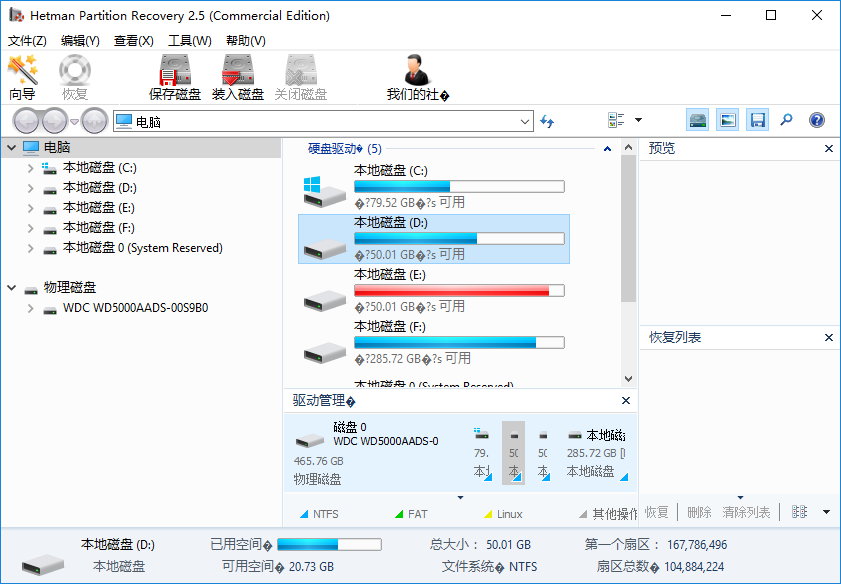Click 保存磁盘 save disk icon
Screen dimensions: 841x584
pyautogui.click(x=175, y=78)
